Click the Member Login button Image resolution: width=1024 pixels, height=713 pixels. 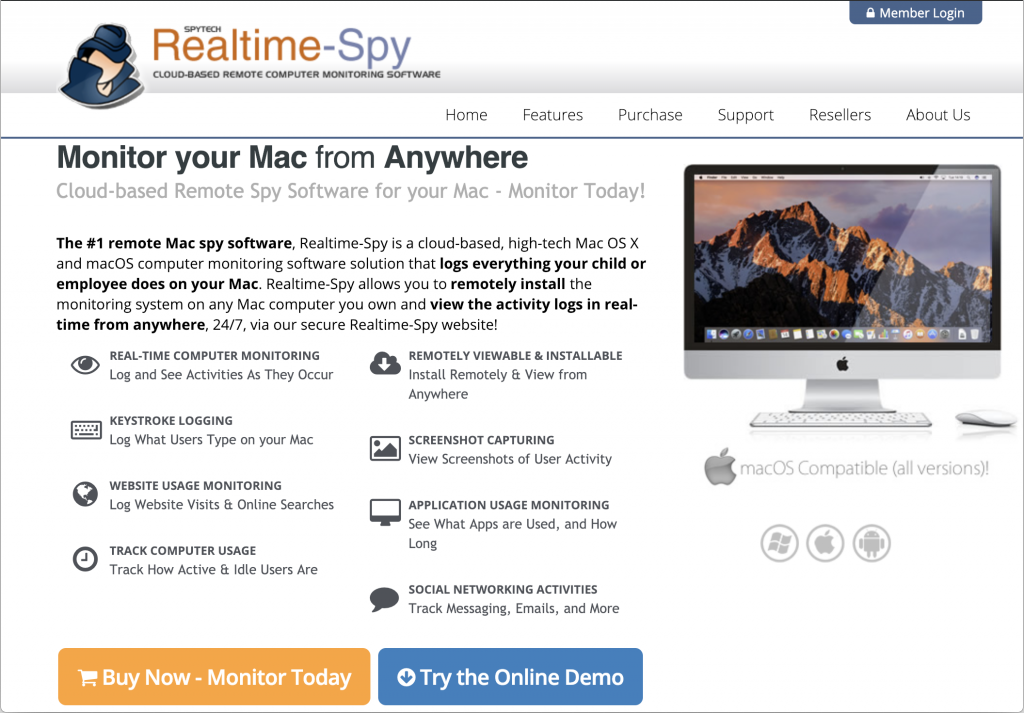(915, 12)
